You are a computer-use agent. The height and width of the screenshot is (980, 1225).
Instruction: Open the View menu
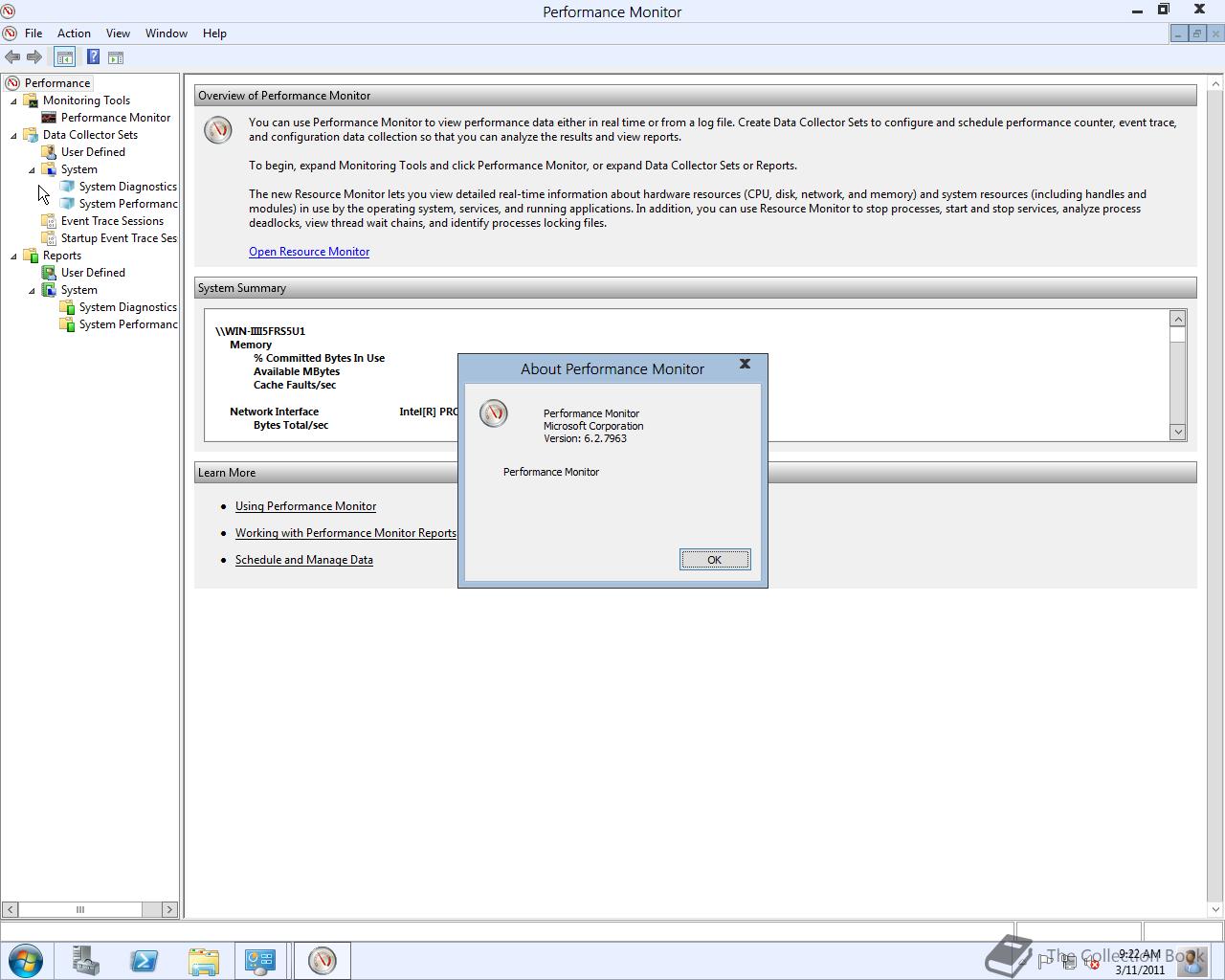118,33
